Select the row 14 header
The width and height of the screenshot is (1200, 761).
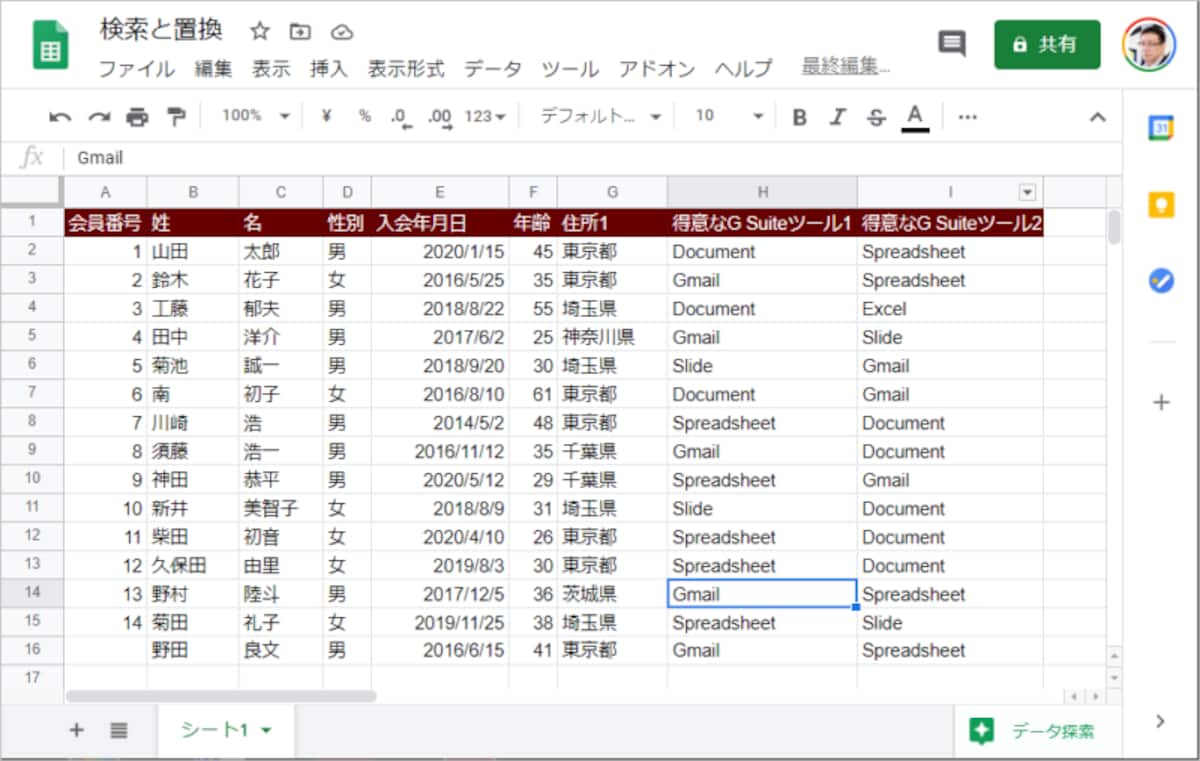pos(32,594)
